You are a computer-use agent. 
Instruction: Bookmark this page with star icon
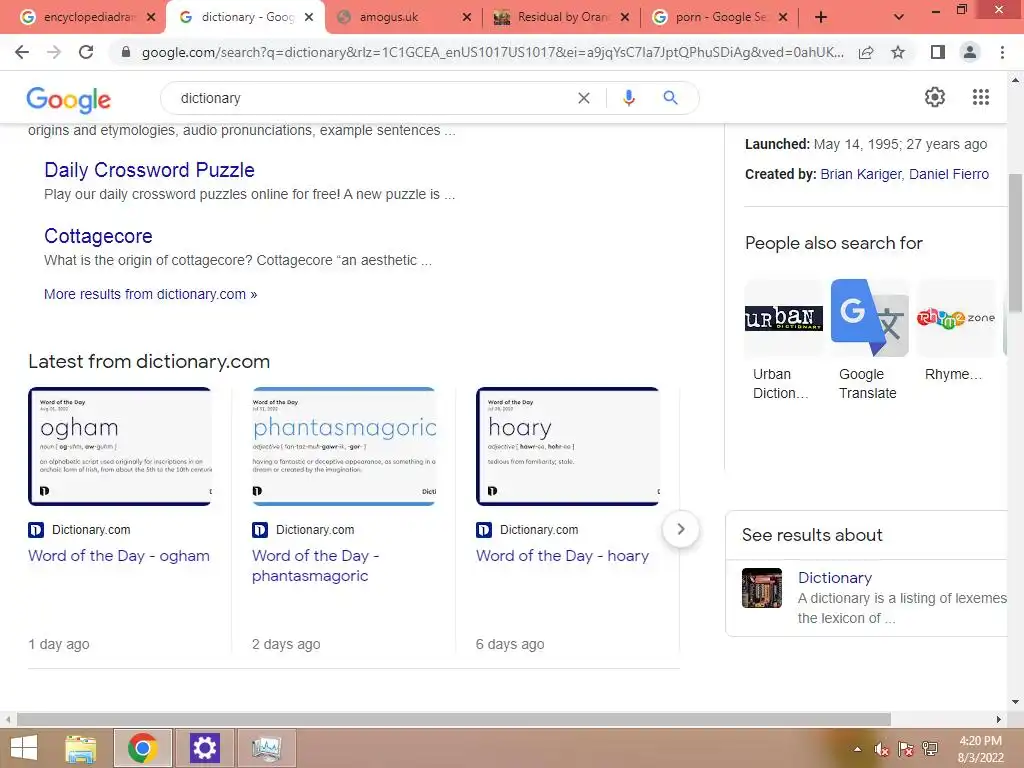(x=898, y=52)
